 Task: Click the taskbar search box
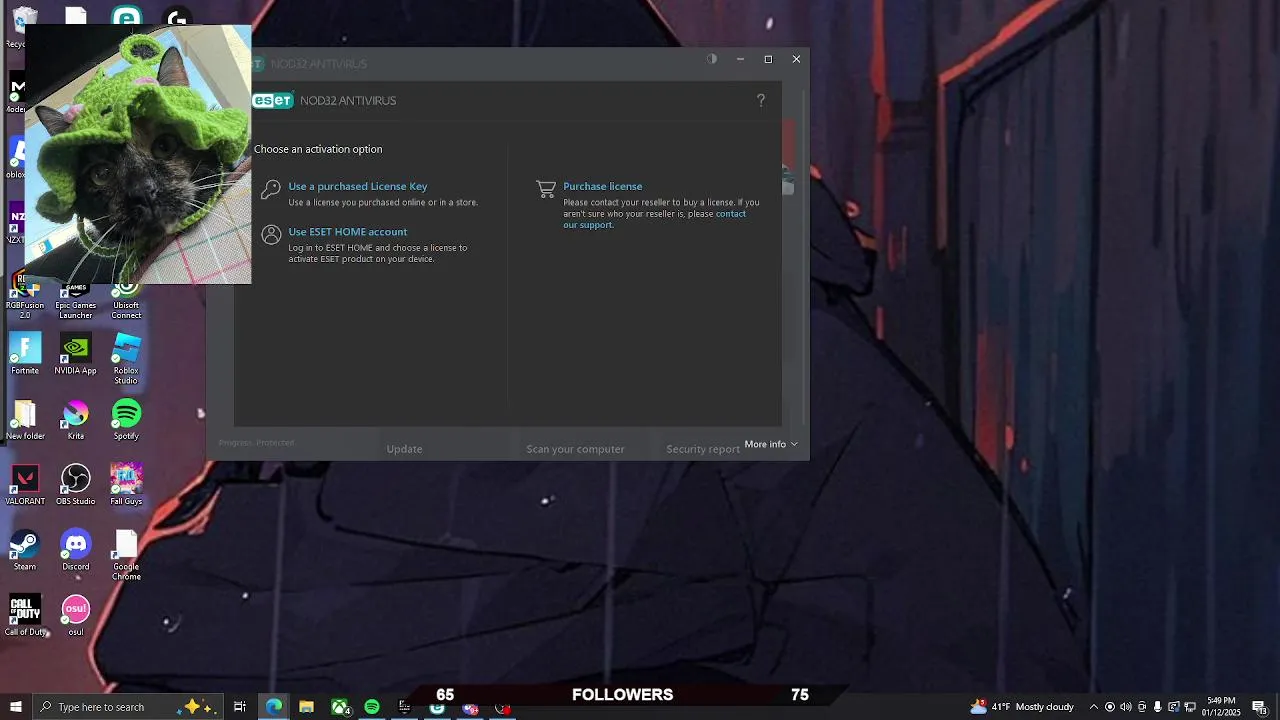(128, 707)
